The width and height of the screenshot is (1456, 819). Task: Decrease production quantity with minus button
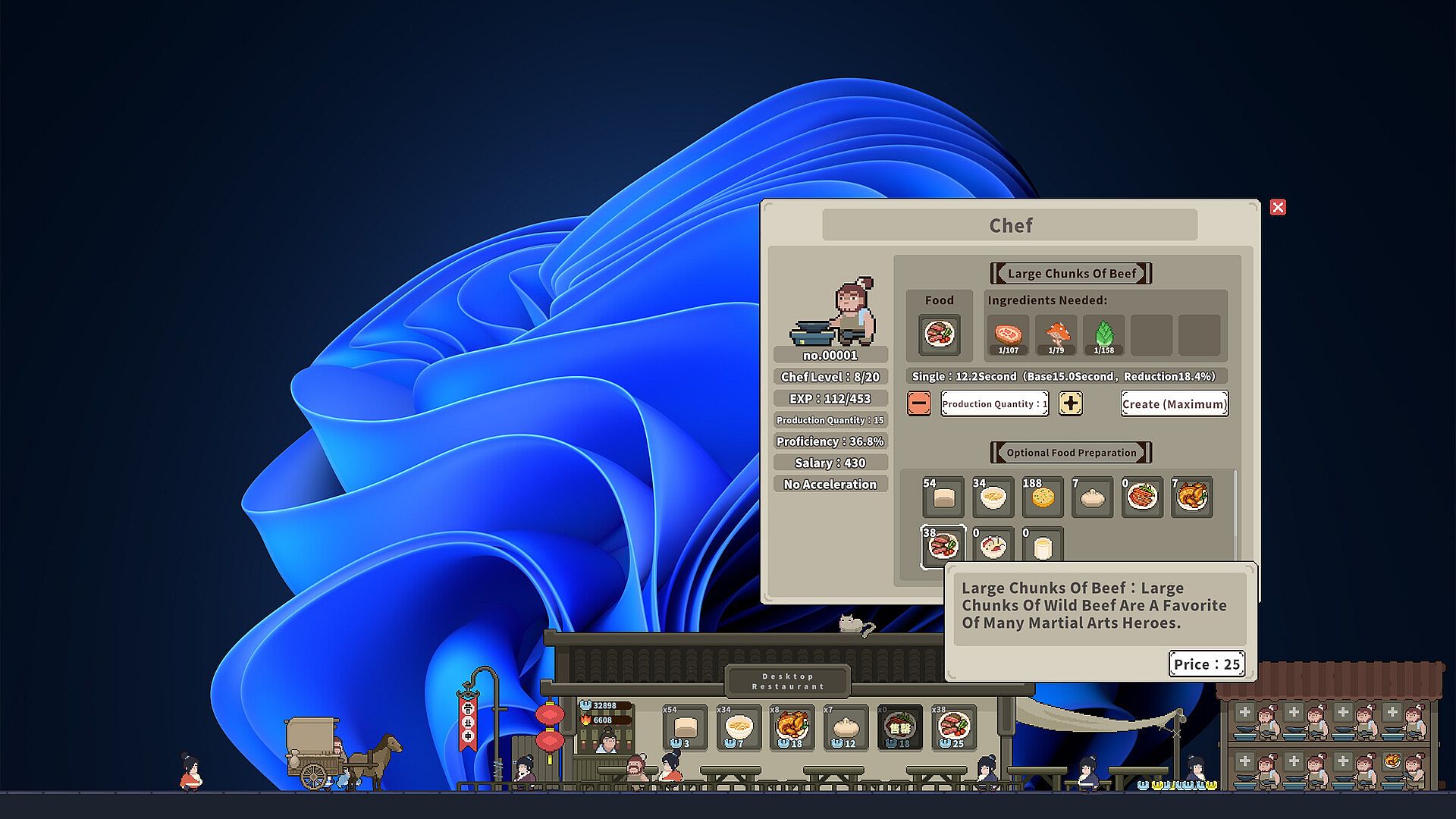coord(919,403)
